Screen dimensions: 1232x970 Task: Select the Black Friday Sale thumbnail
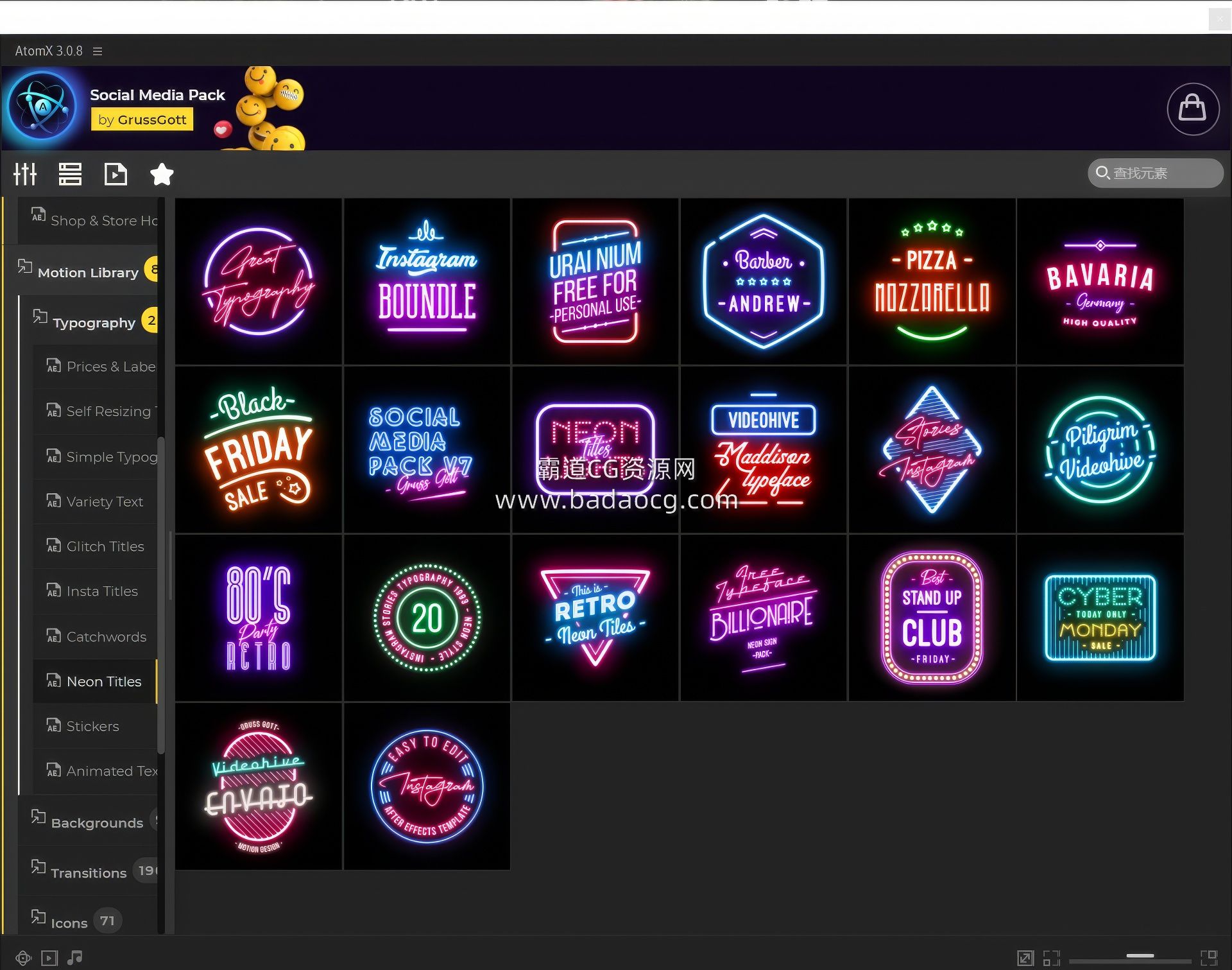point(259,449)
